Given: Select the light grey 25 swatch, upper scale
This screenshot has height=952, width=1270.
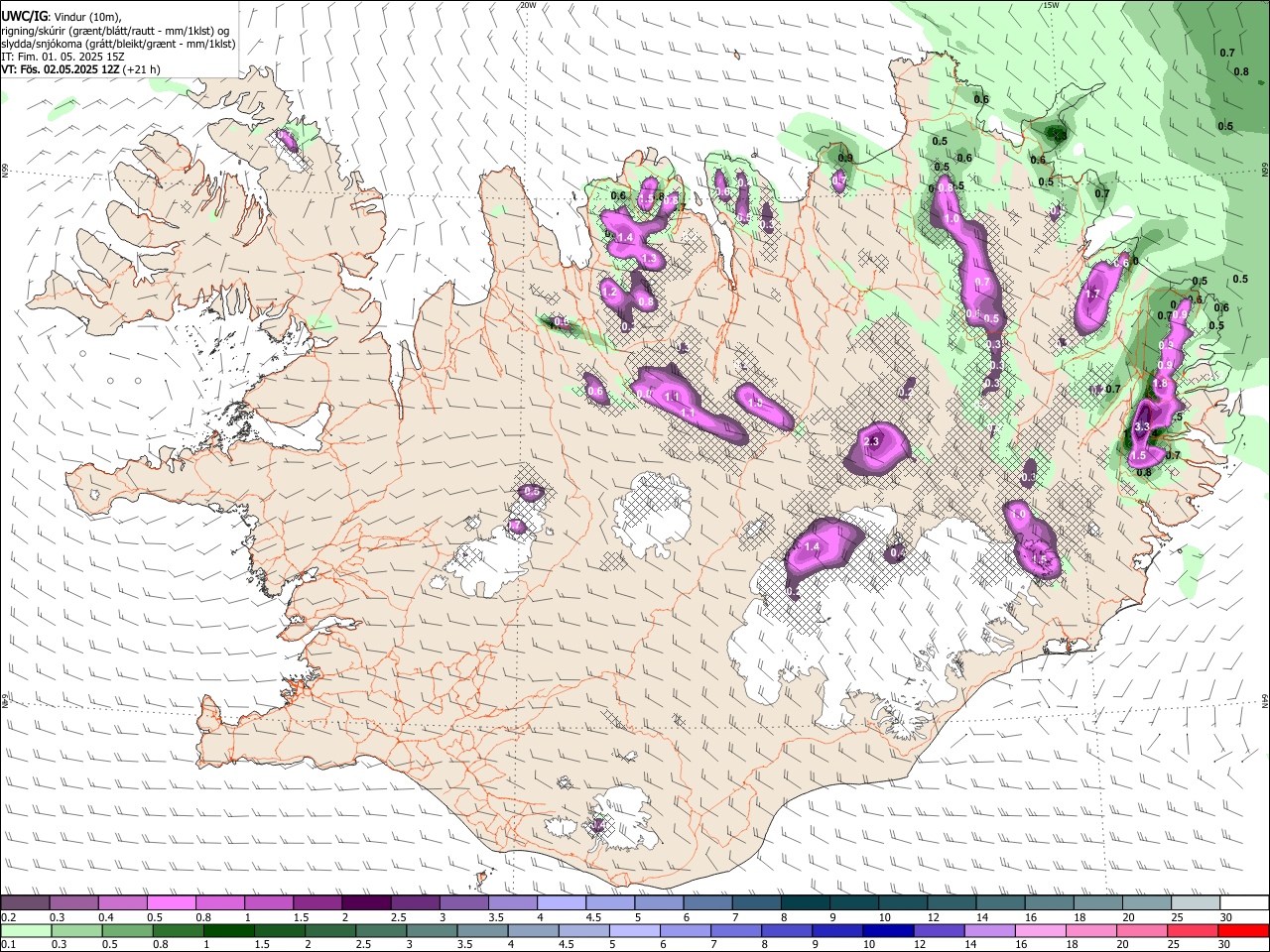Looking at the screenshot, I should click(1196, 903).
